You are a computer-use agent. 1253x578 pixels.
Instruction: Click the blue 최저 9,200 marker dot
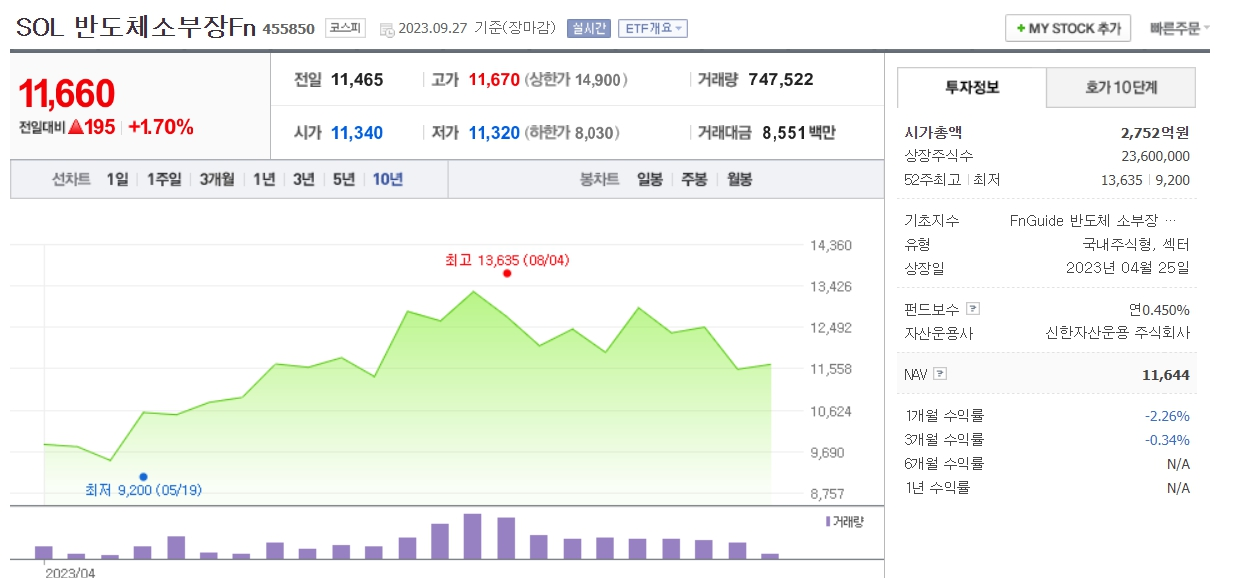tap(144, 476)
